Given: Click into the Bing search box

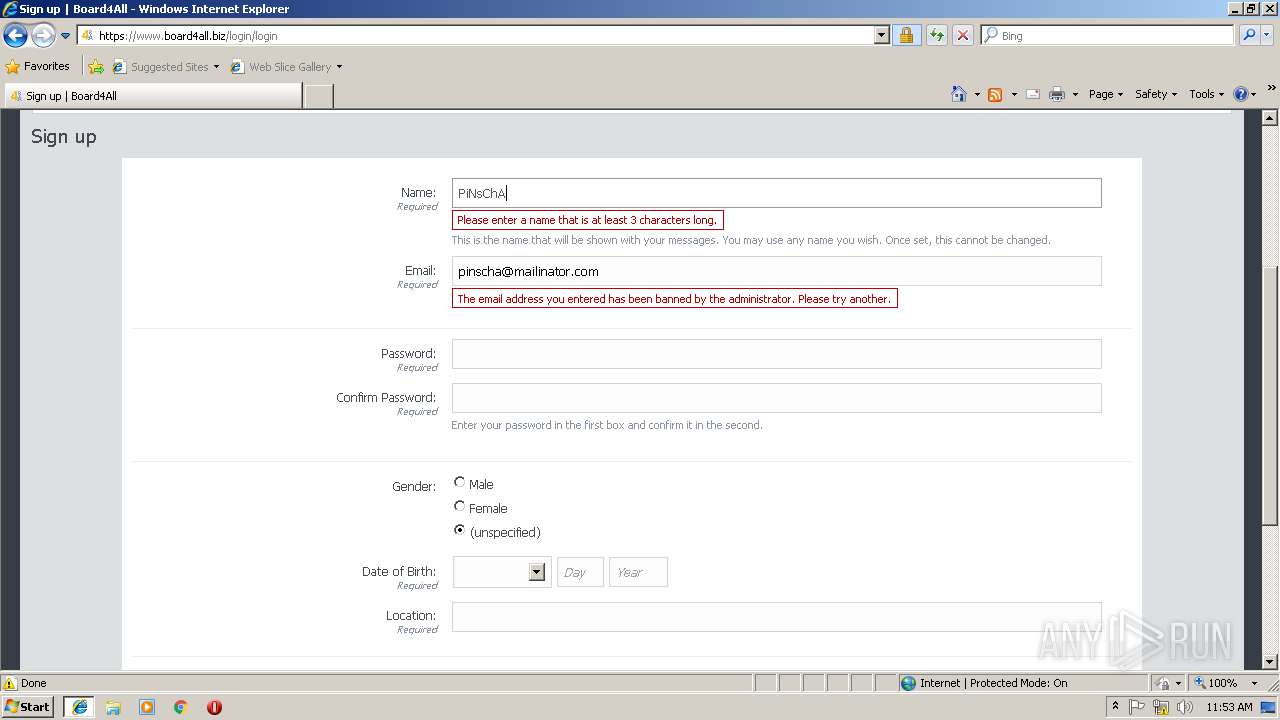Looking at the screenshot, I should tap(1107, 36).
